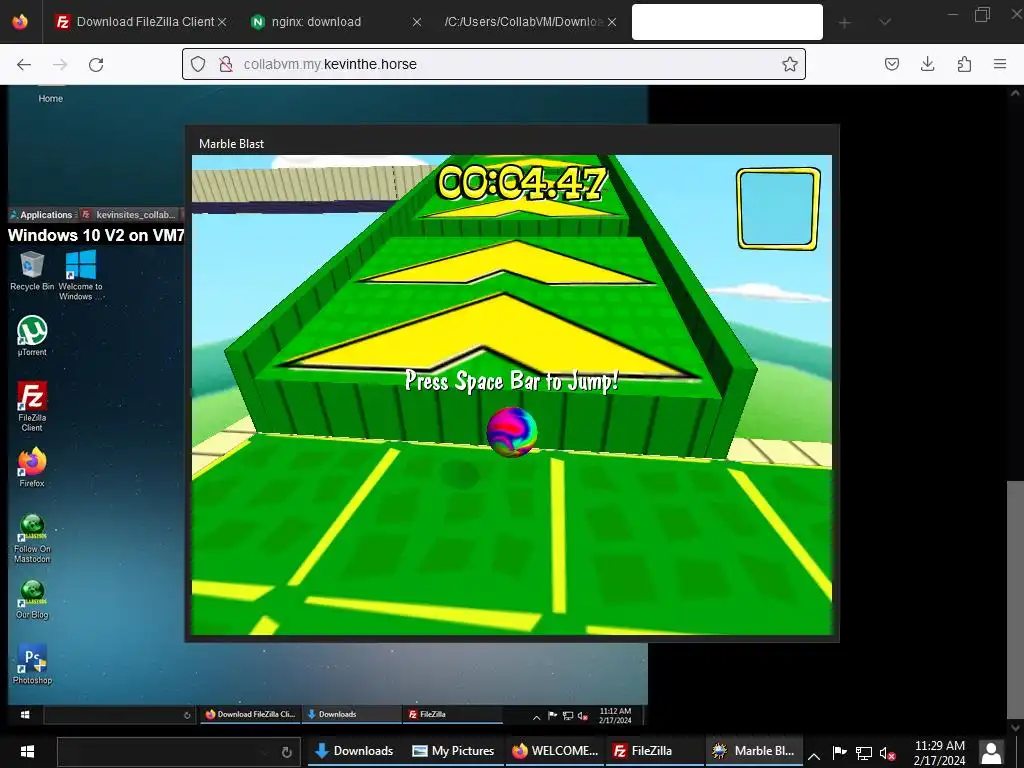Launch the FileZilla Client desktop icon

click(32, 406)
